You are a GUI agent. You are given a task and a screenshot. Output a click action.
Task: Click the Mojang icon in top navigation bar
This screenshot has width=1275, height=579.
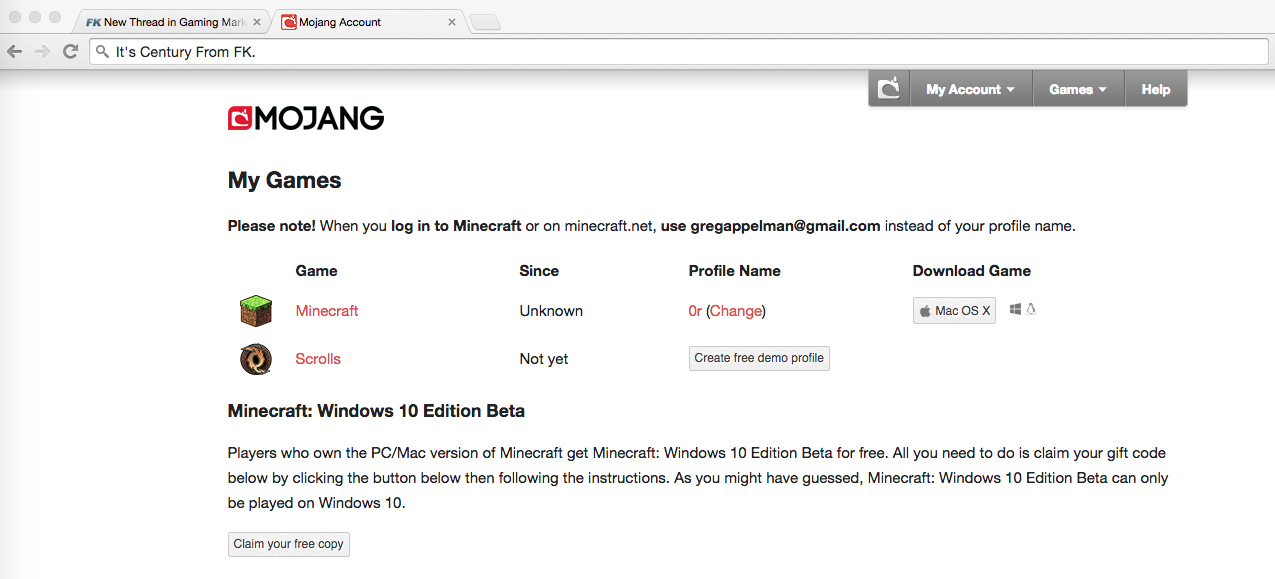point(889,89)
